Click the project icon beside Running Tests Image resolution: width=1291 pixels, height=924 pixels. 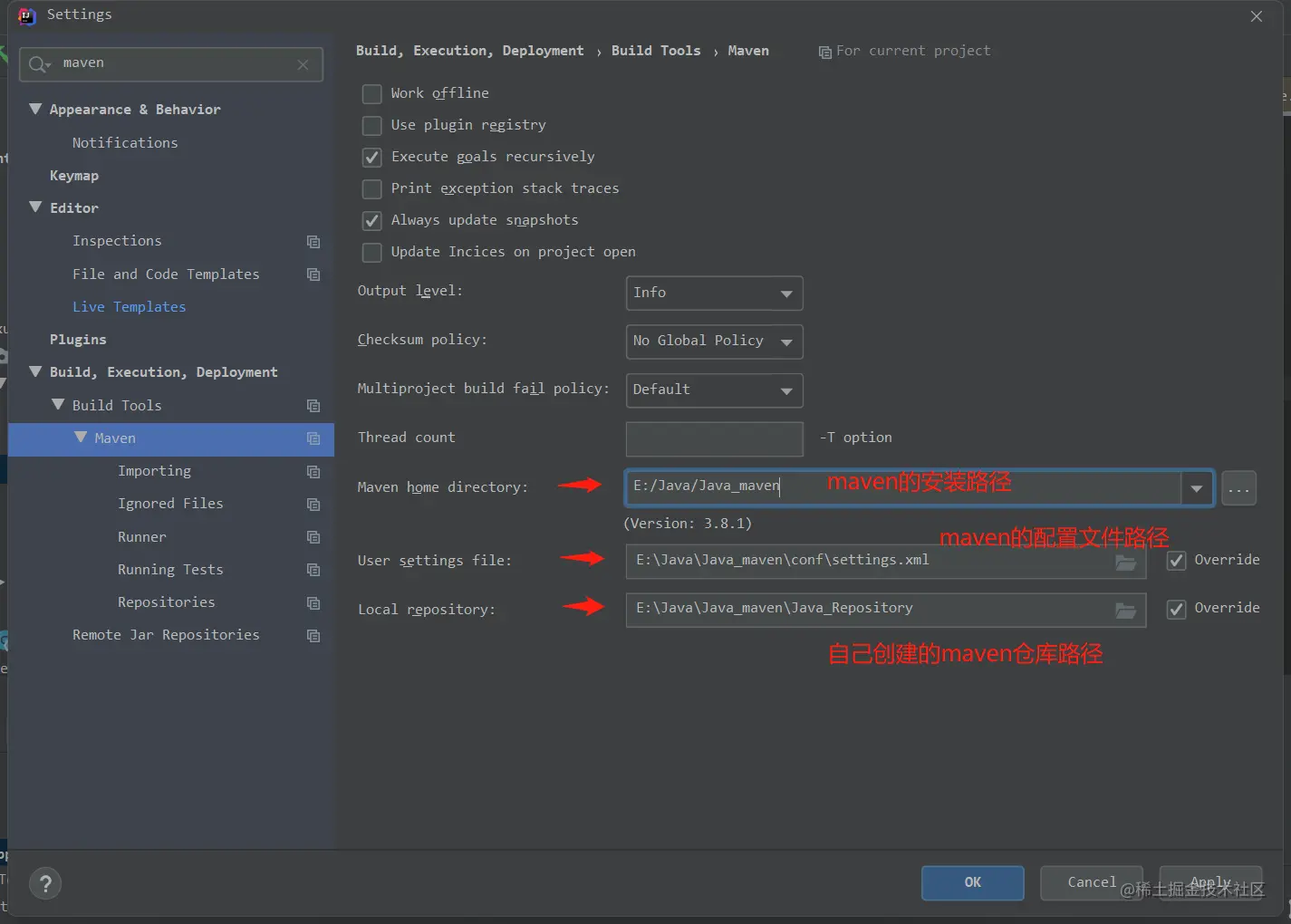[x=313, y=570]
